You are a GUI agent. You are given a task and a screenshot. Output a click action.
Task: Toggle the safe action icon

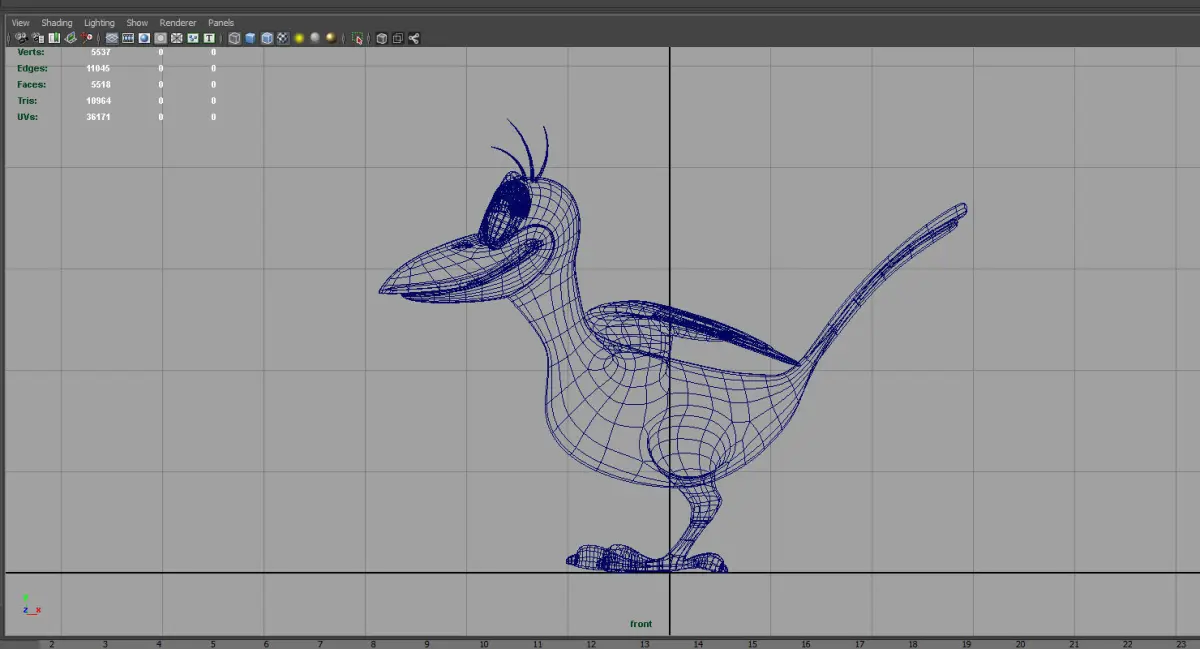coord(193,38)
